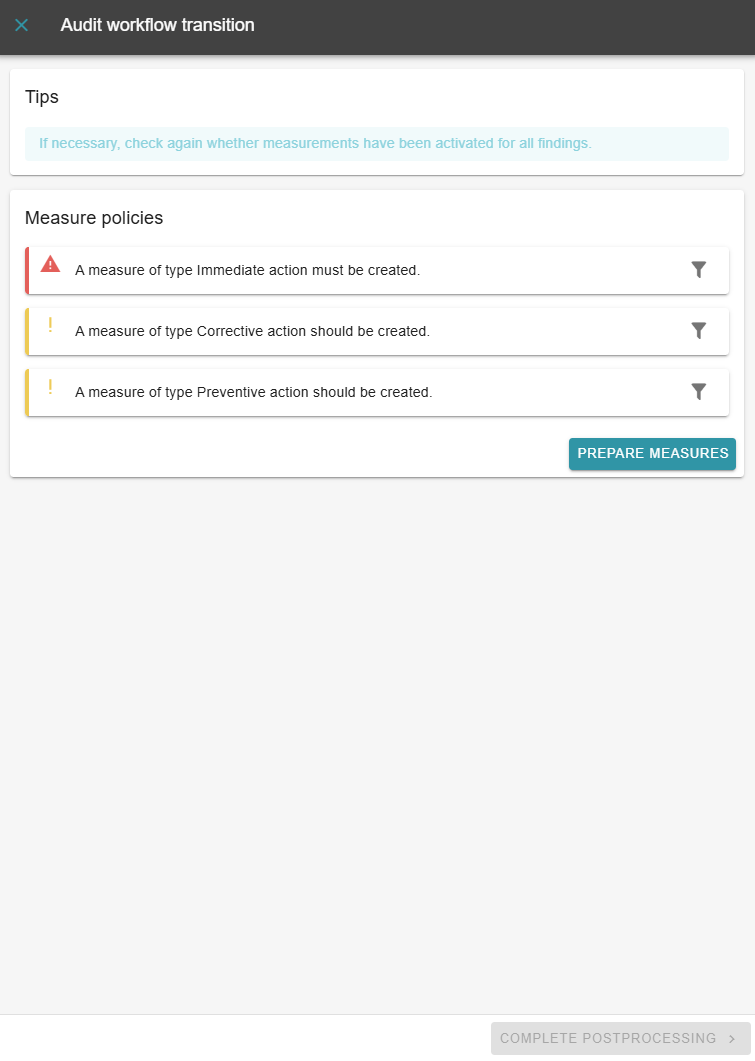Filter findings for Corrective action policy
Screen dimensions: 755x1061
click(699, 330)
